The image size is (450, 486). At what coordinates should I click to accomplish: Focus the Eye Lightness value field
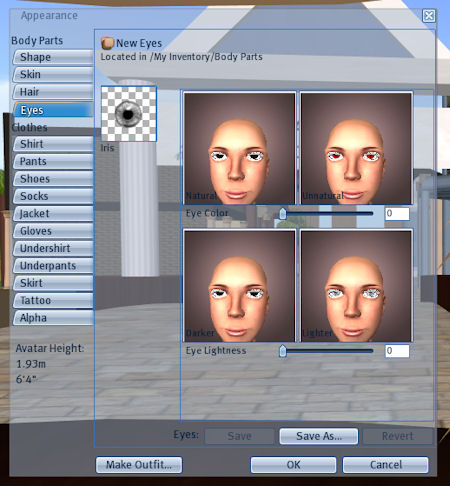click(x=397, y=351)
